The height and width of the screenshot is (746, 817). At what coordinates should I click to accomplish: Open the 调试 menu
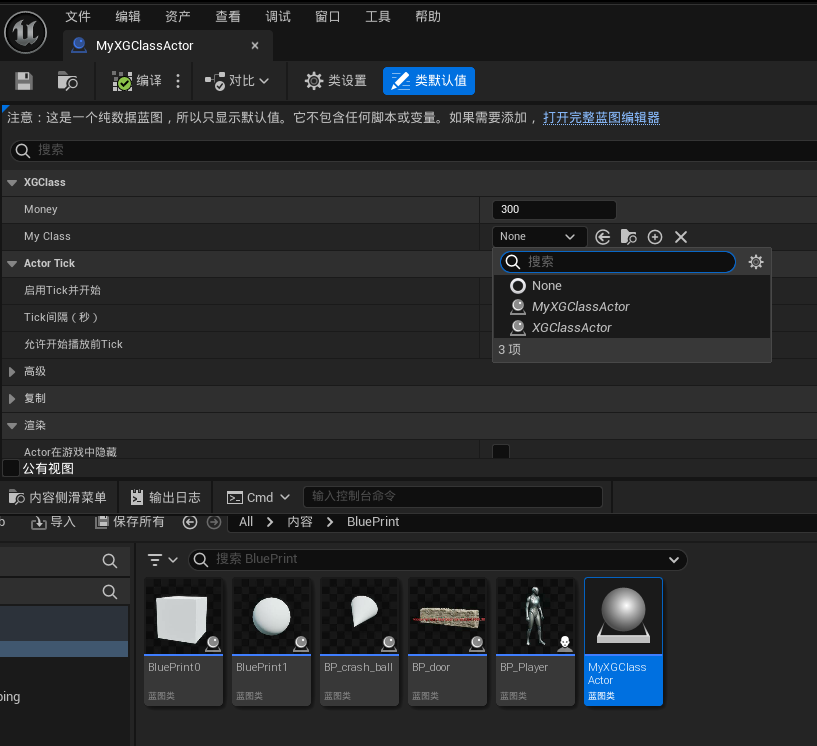point(278,17)
